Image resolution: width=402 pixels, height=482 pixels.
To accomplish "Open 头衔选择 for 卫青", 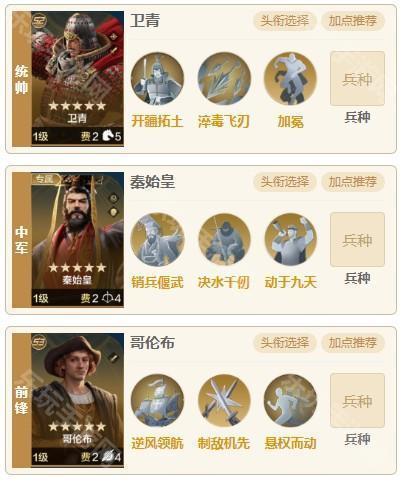I will [x=285, y=21].
